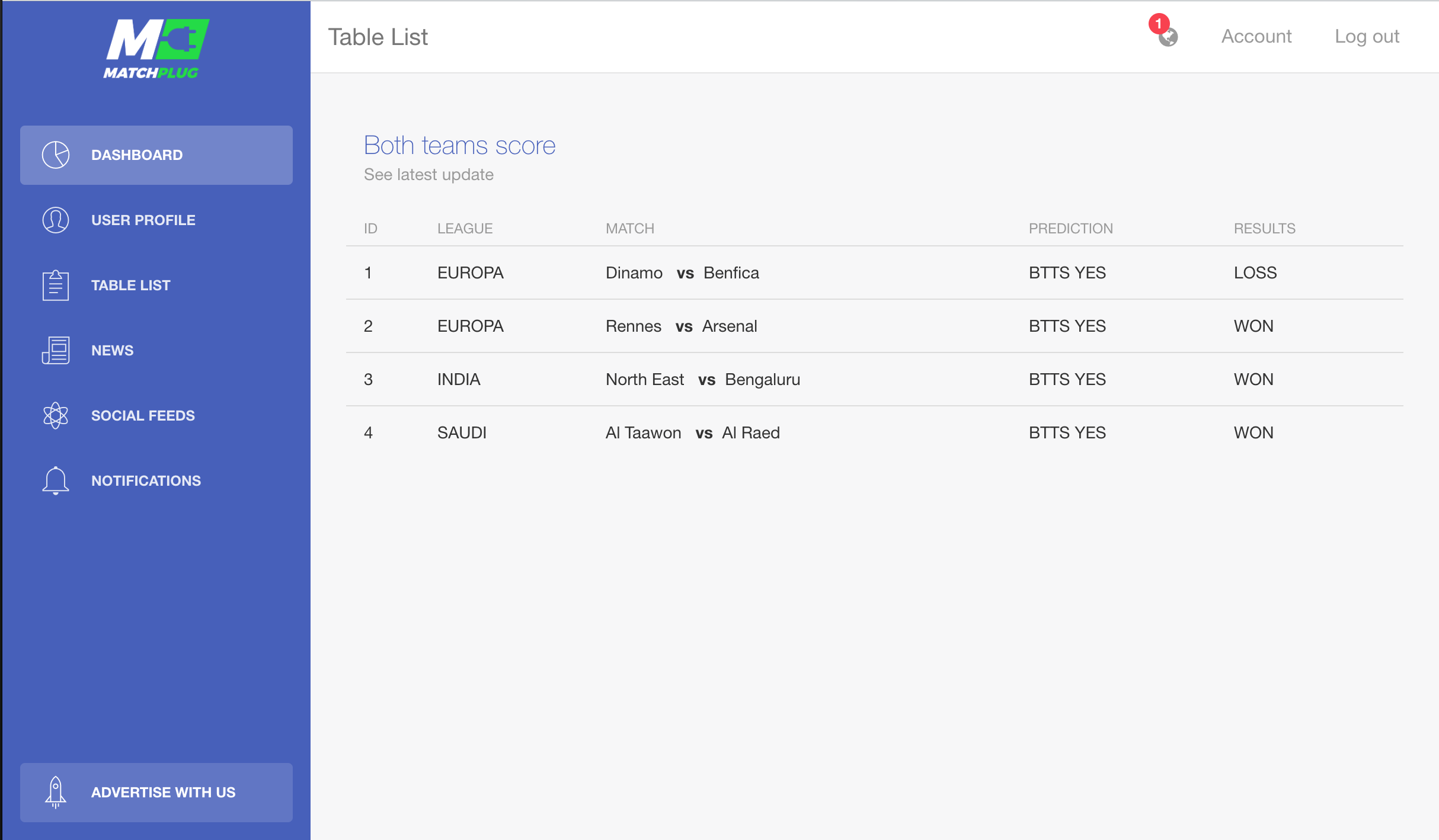Click the User Profile avatar icon
This screenshot has width=1439, height=840.
(x=56, y=220)
